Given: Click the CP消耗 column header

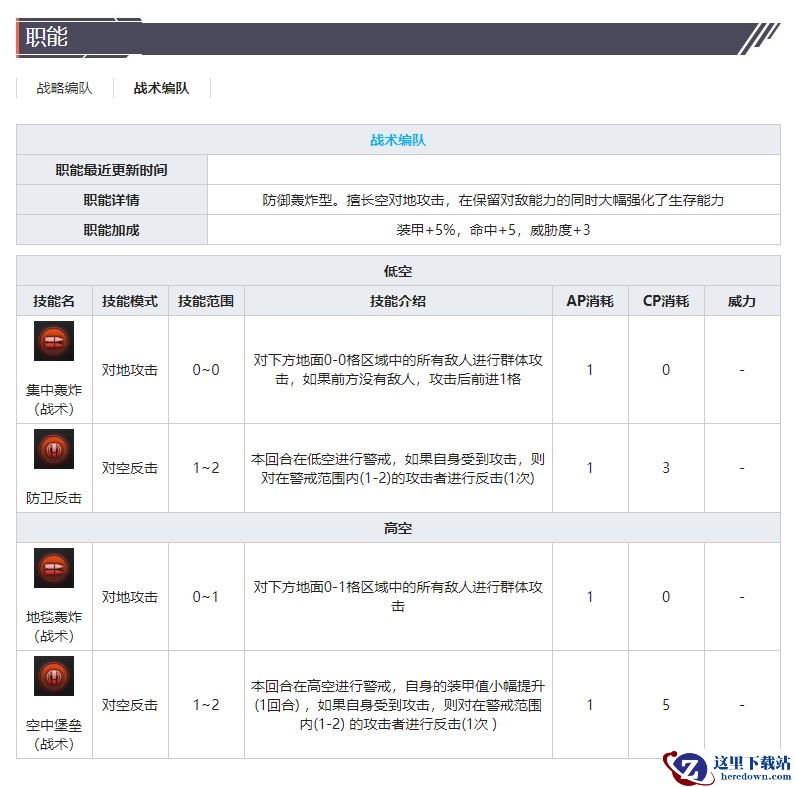Looking at the screenshot, I should [x=666, y=301].
